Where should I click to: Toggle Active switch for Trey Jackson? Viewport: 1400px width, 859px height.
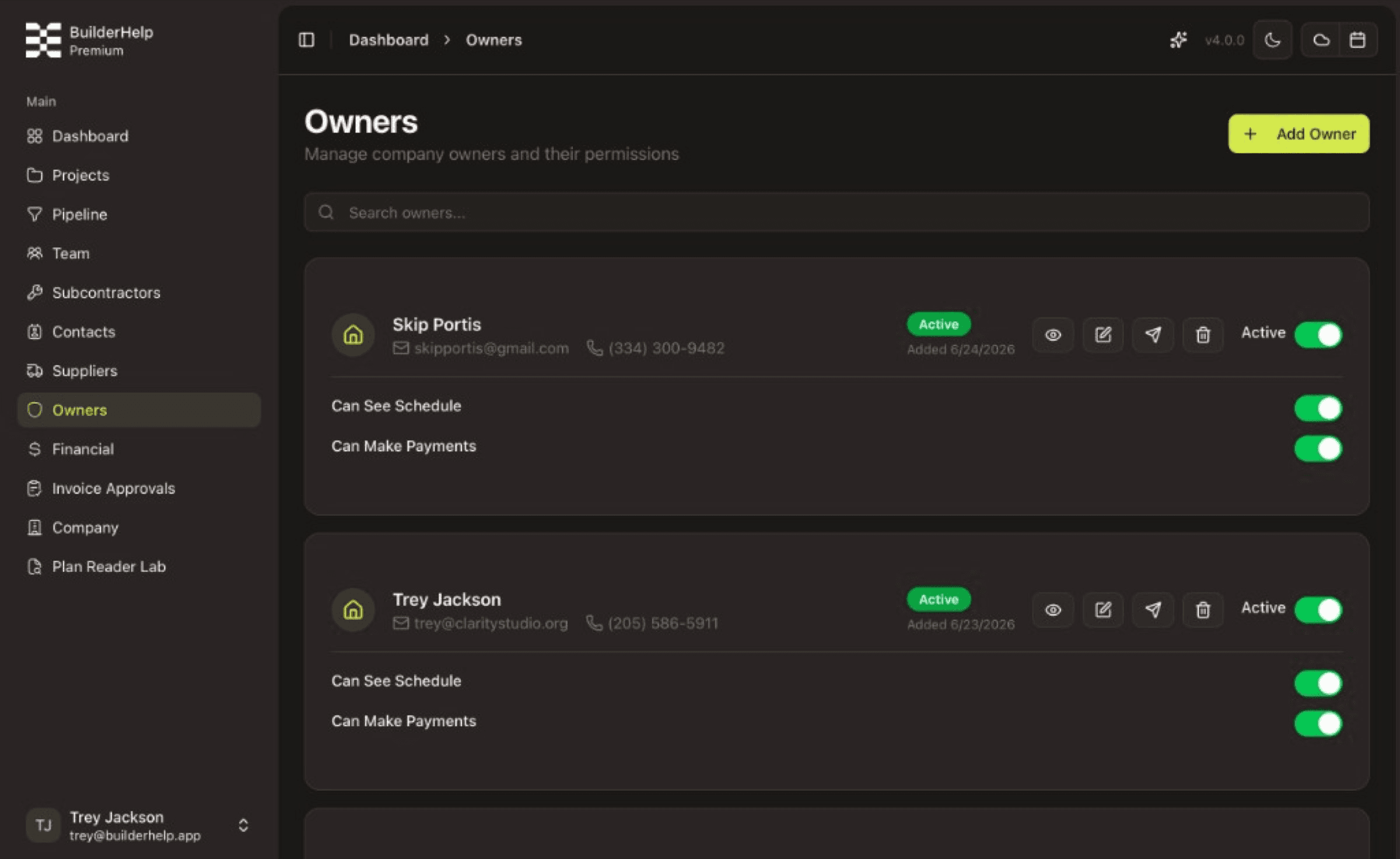point(1318,610)
